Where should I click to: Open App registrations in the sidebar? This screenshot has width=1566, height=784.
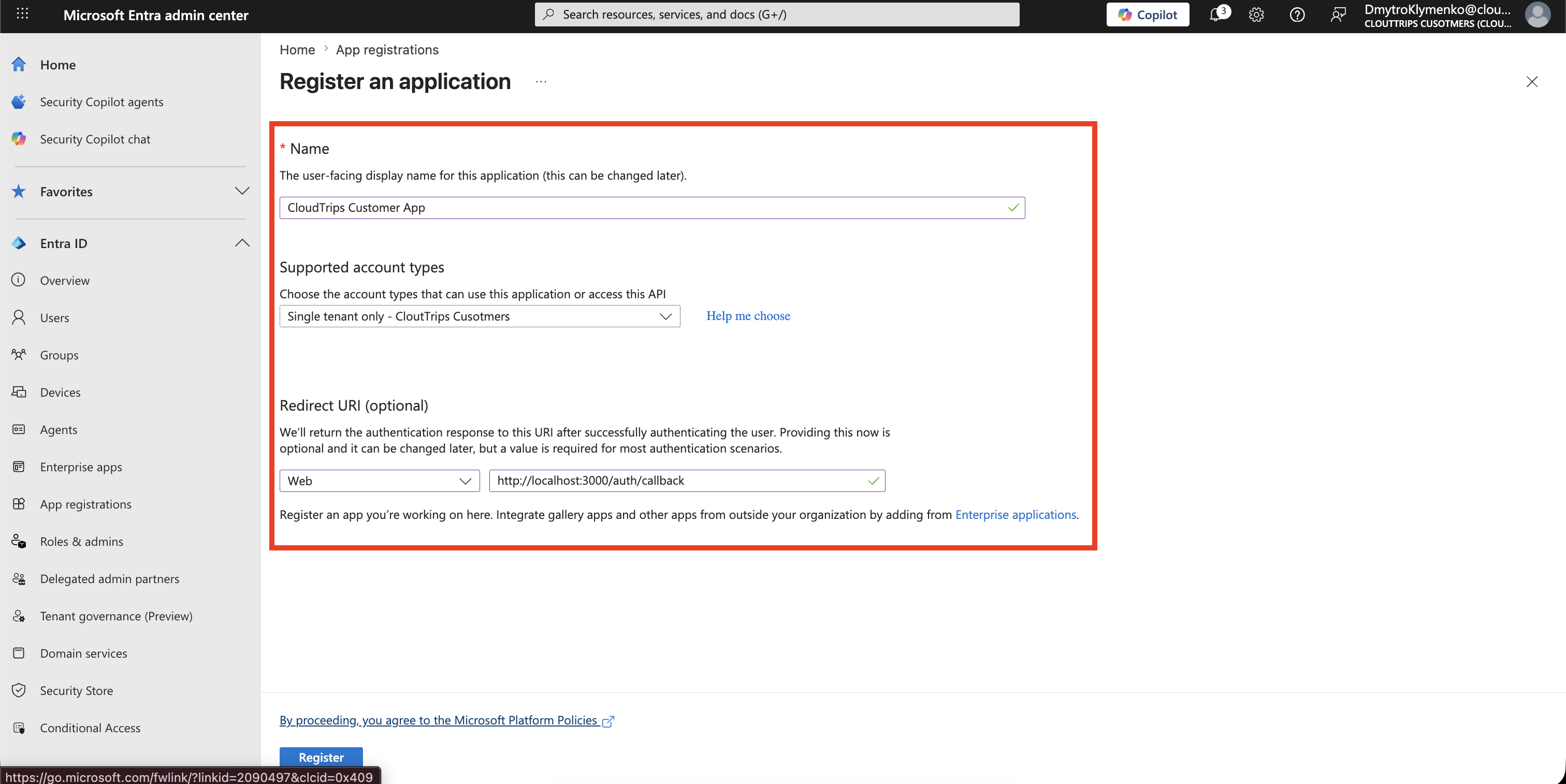86,504
